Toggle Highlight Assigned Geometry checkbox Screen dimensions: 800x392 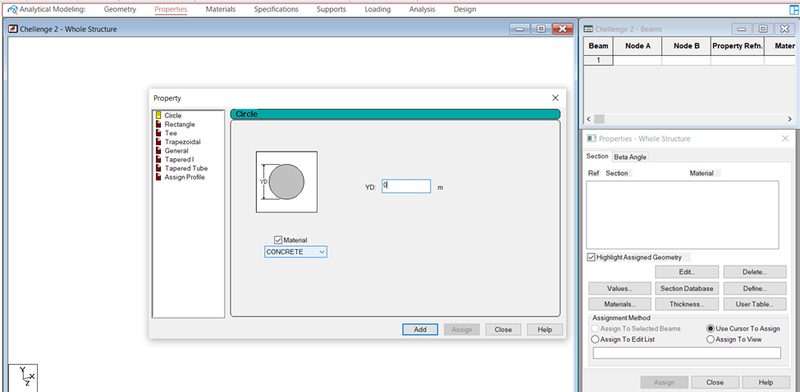pos(591,257)
